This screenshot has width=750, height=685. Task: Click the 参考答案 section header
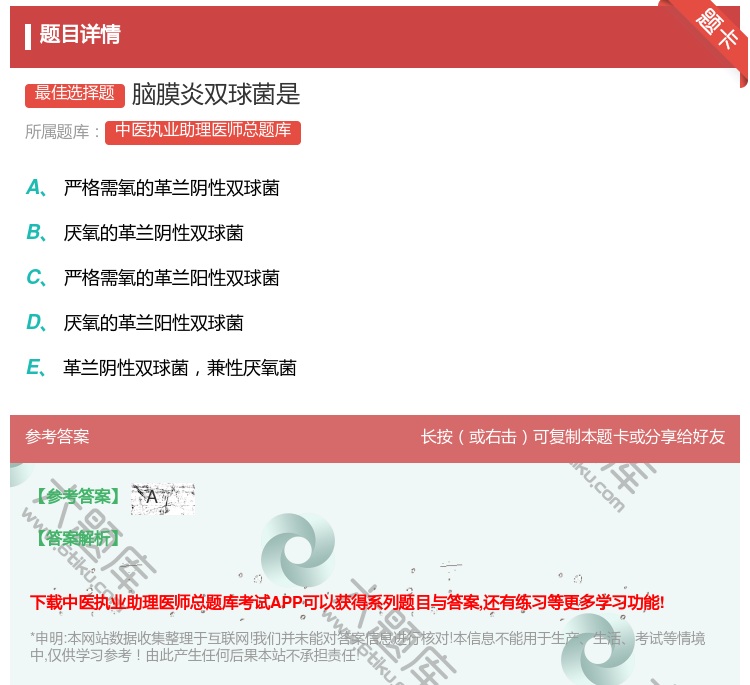tap(57, 437)
